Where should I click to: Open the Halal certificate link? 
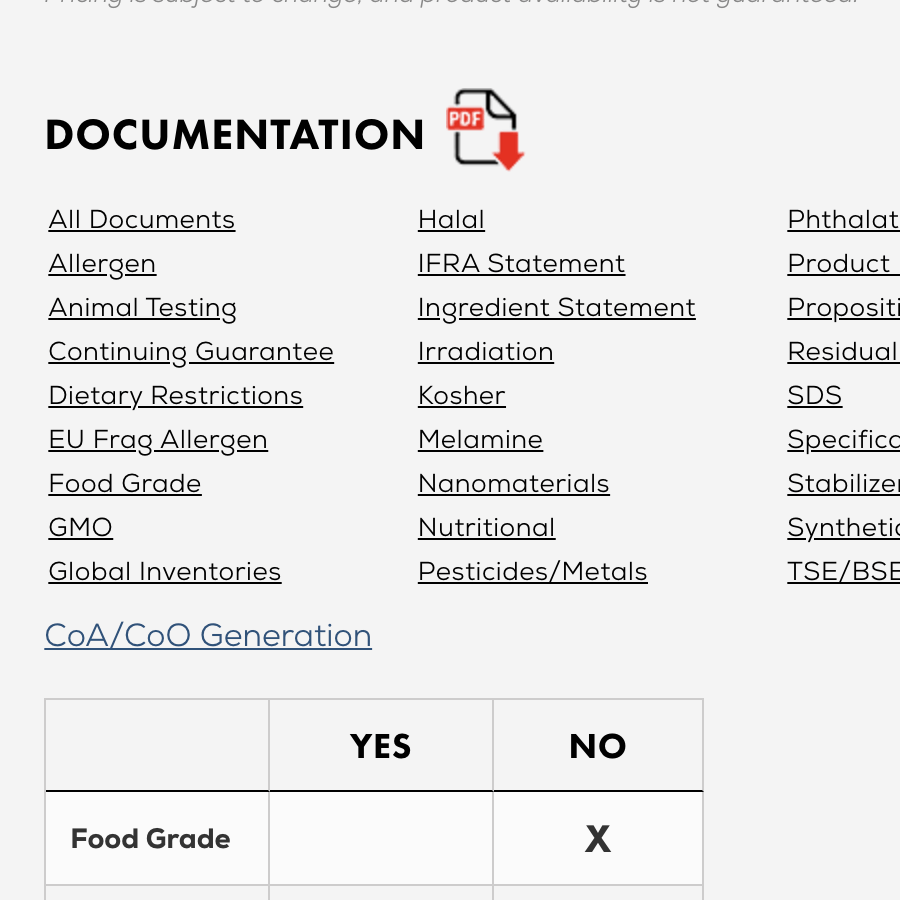click(x=451, y=220)
